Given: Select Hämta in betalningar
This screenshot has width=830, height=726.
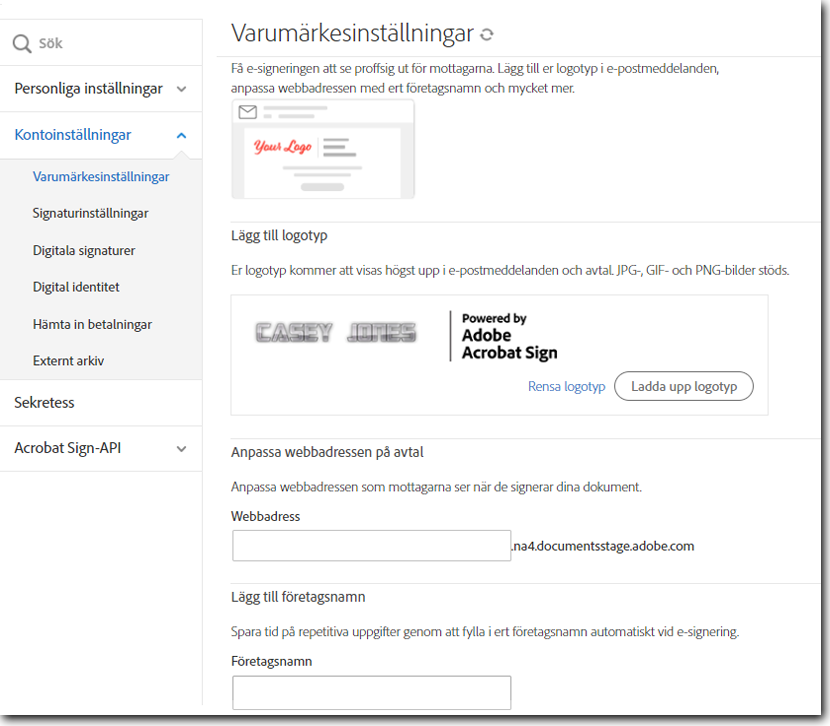Looking at the screenshot, I should pyautogui.click(x=92, y=324).
